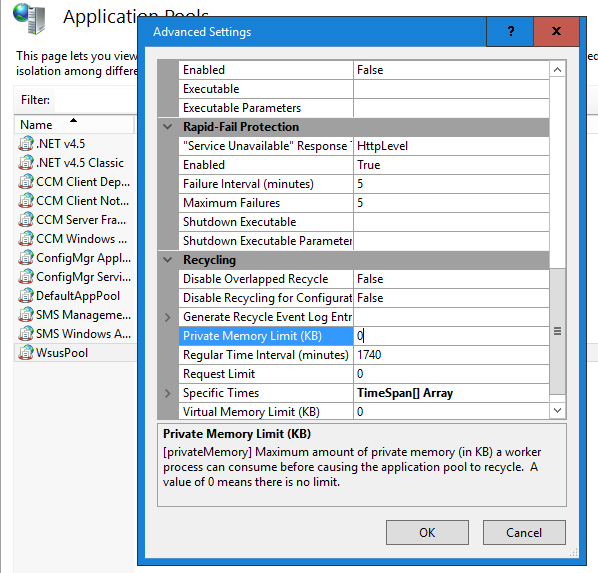Click the Failure Interval (minutes) value
Viewport: 598px width, 573px height.
click(x=451, y=184)
